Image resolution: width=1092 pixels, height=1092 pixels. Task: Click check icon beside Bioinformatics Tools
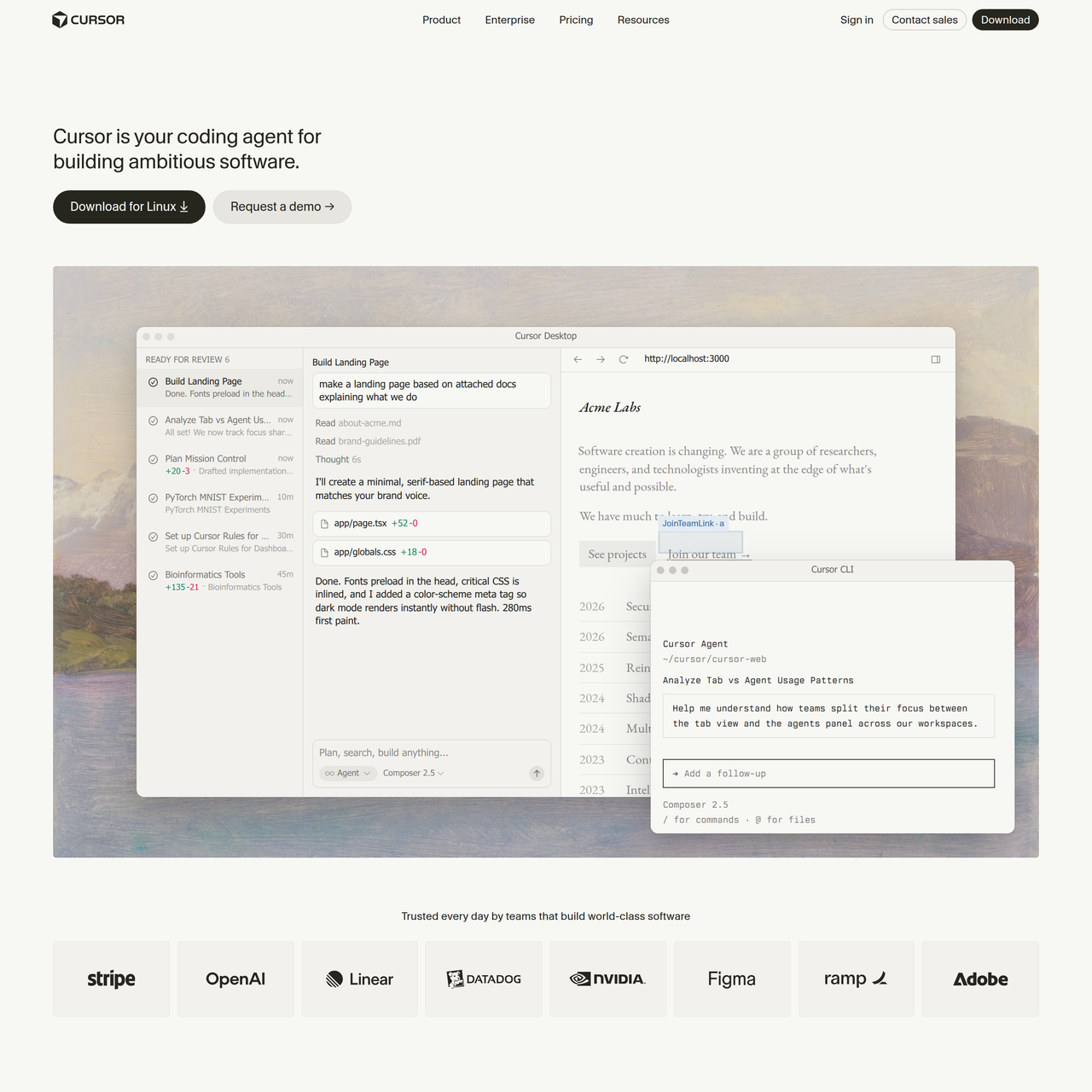pos(154,575)
